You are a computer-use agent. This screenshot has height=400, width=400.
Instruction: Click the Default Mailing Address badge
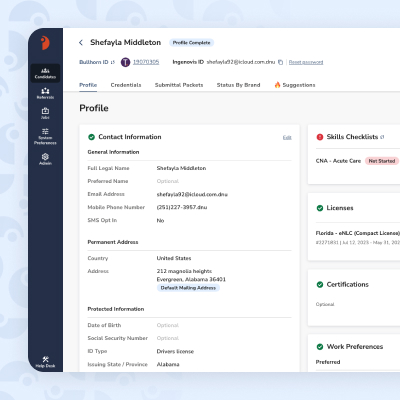pos(188,288)
